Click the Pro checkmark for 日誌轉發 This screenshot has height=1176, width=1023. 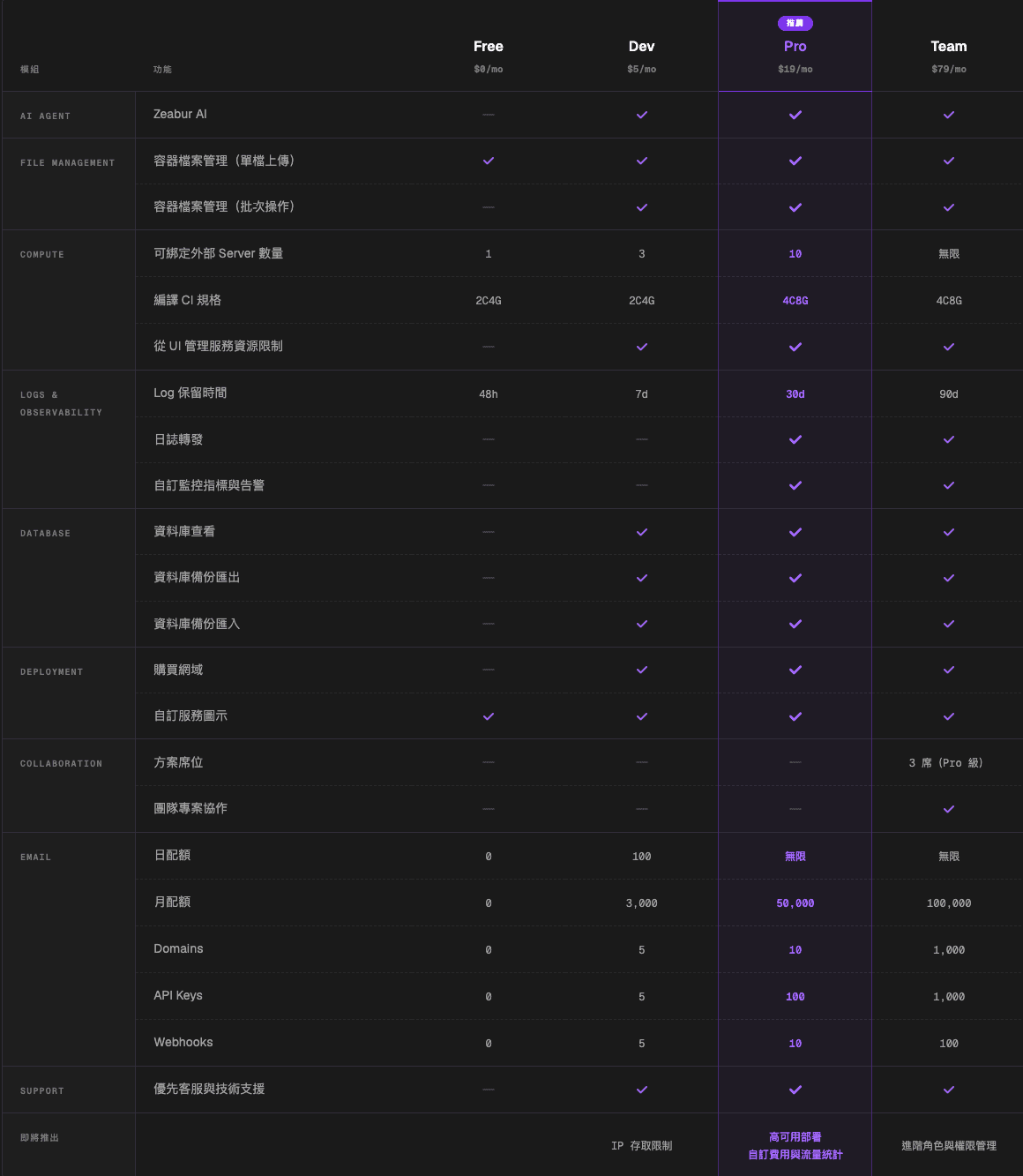coord(795,439)
